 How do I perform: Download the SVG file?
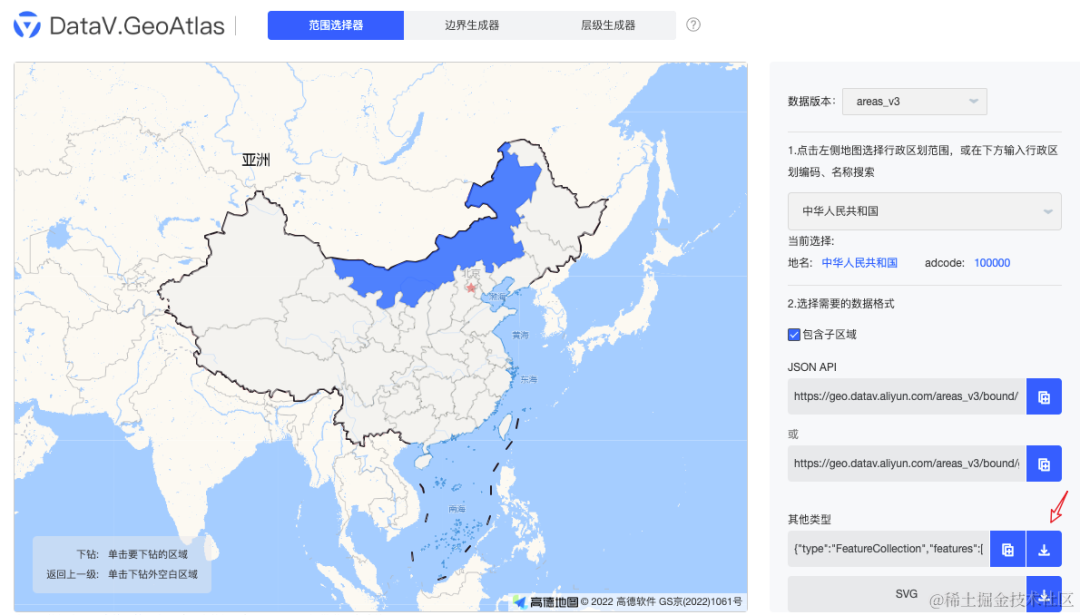[x=1043, y=594]
